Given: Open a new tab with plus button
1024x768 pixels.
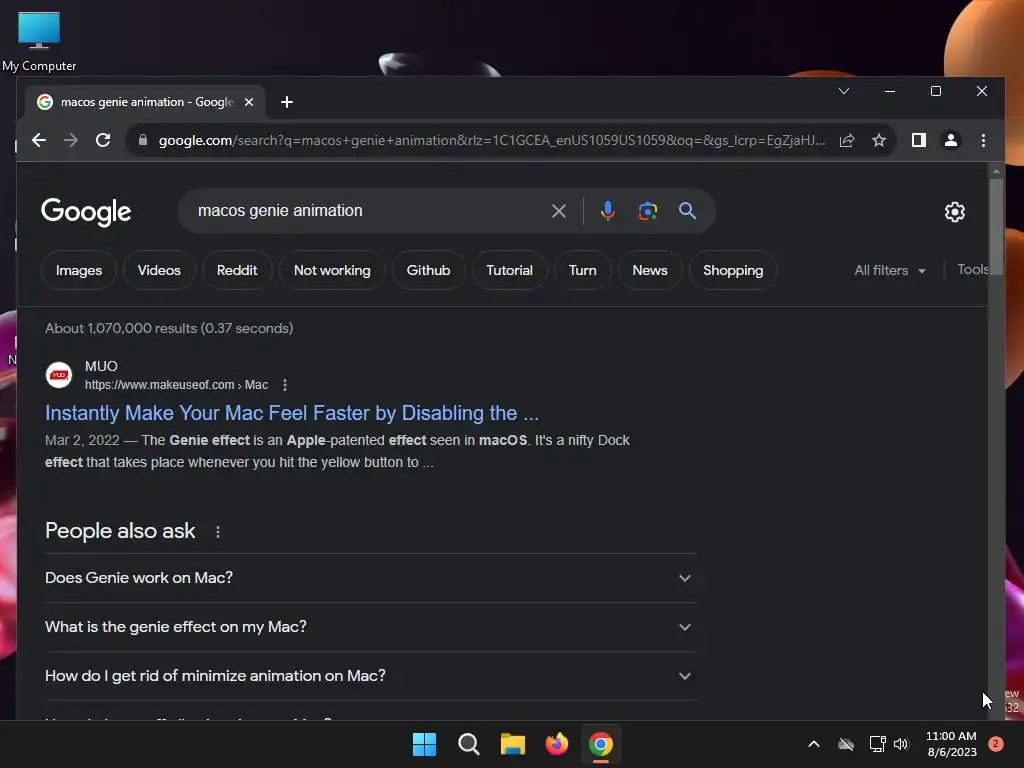Looking at the screenshot, I should tap(287, 102).
